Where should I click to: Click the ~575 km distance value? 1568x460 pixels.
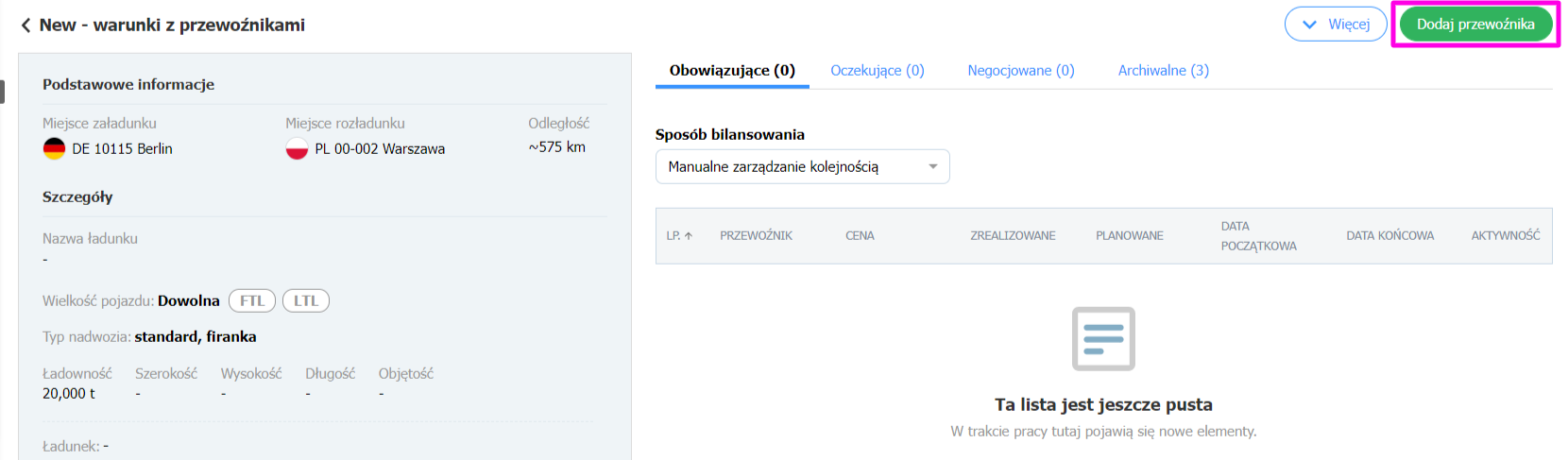(556, 147)
